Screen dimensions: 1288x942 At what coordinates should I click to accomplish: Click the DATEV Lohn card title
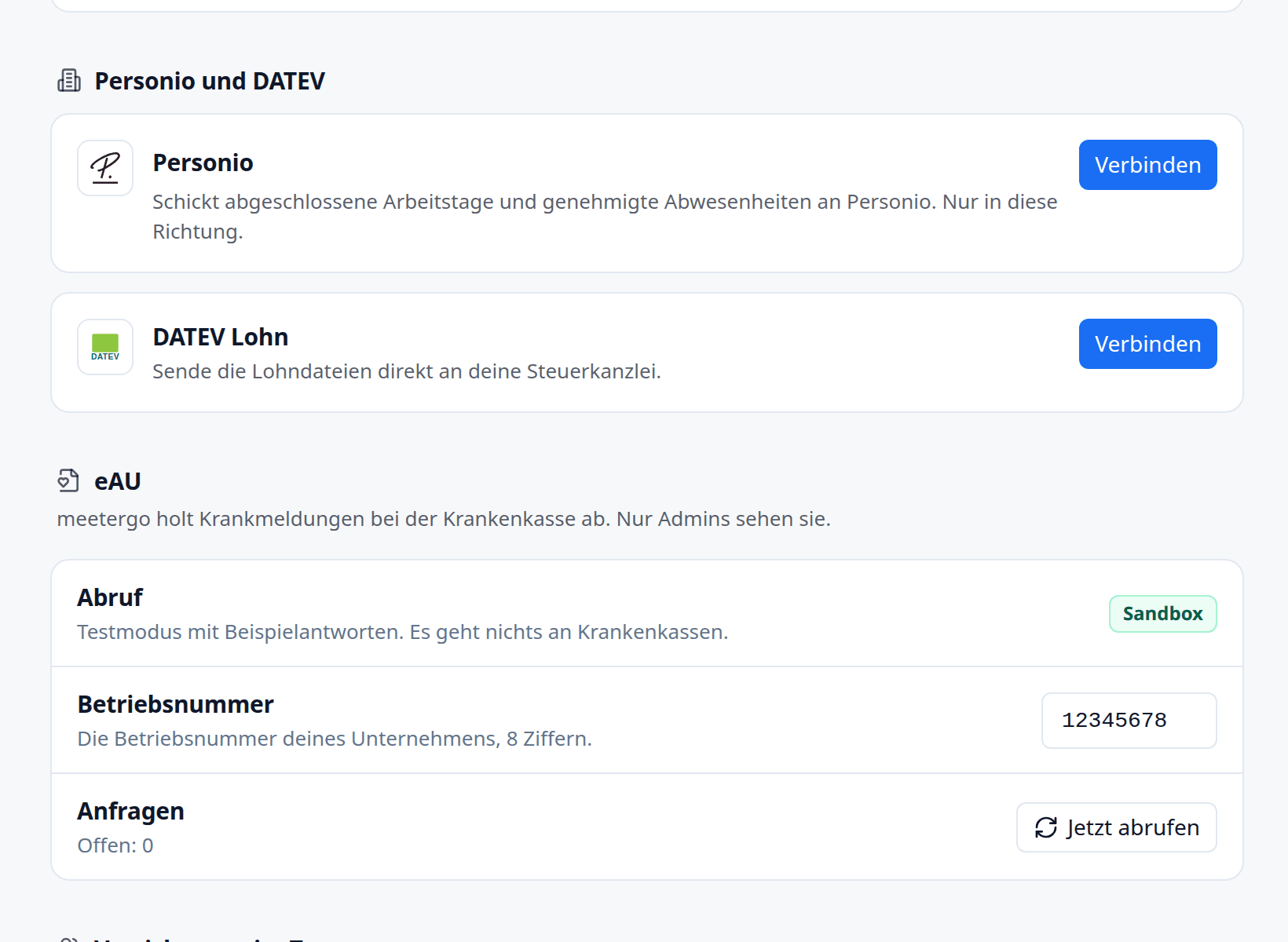221,337
